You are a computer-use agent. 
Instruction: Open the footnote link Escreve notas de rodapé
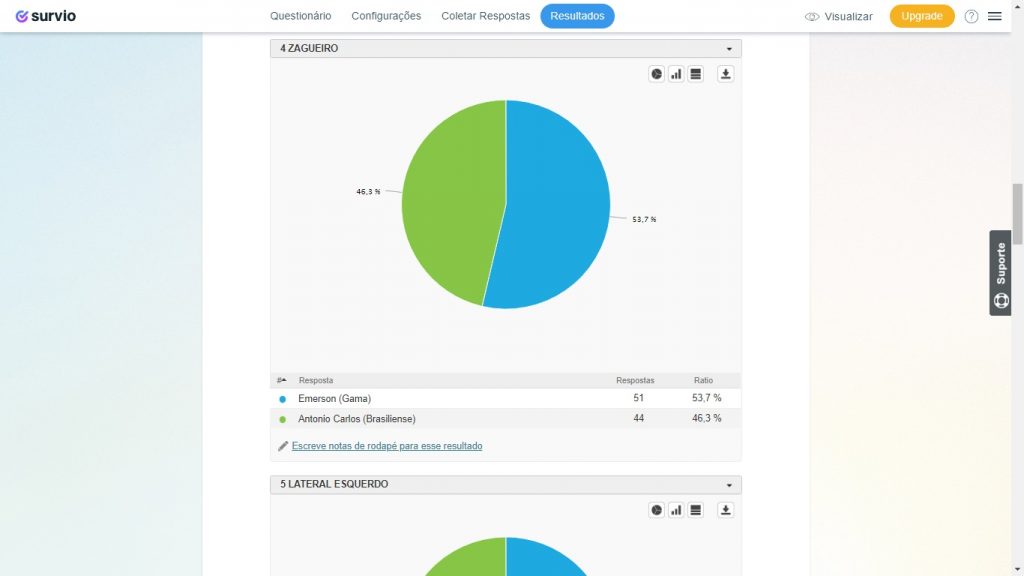pos(387,446)
